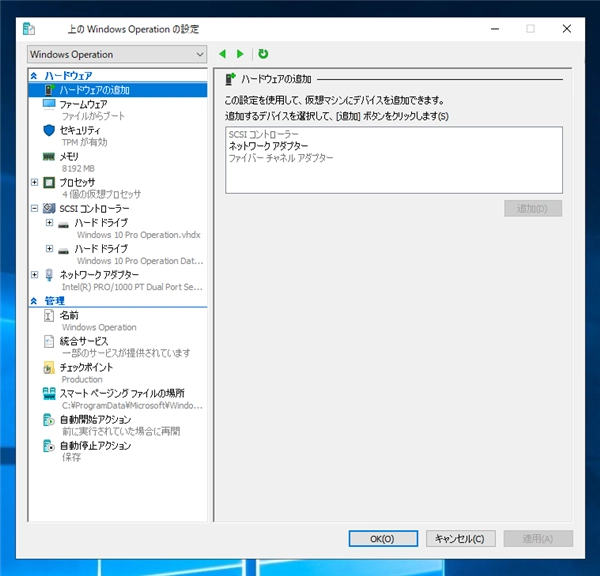Minimize the settings window
Screen dimensions: 600x576
point(495,29)
